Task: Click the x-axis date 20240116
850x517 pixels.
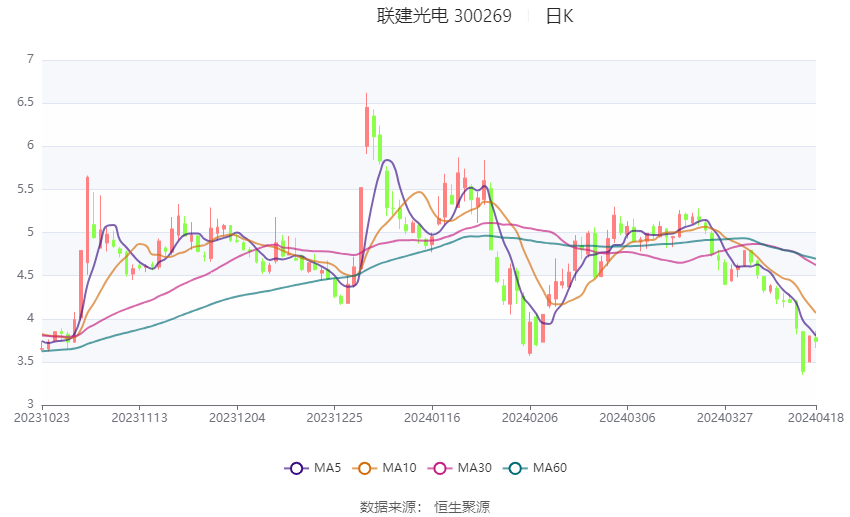Action: pos(432,418)
